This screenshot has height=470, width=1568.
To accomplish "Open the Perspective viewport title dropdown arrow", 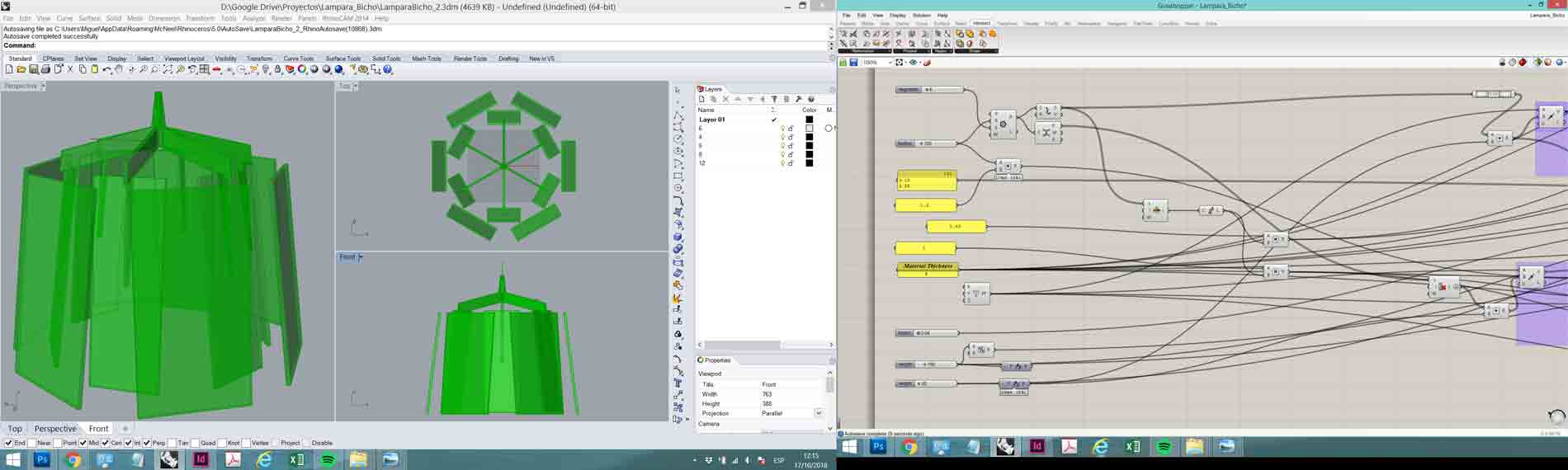I will coord(43,86).
